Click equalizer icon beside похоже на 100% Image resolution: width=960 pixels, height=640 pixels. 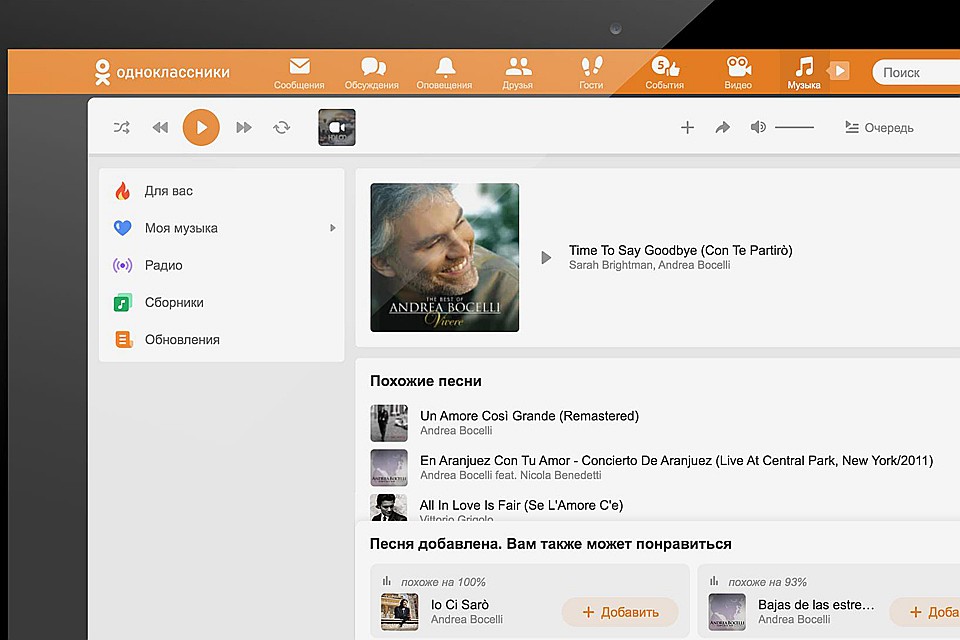pyautogui.click(x=386, y=581)
